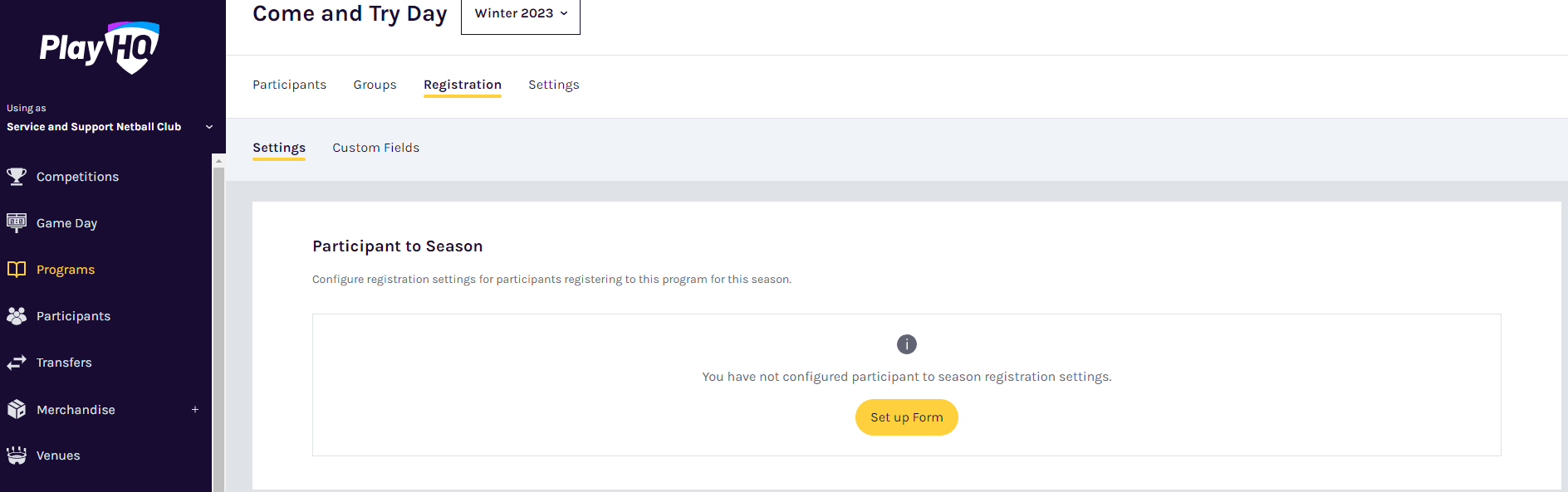1568x492 pixels.
Task: Select the Participants people icon
Action: (16, 315)
